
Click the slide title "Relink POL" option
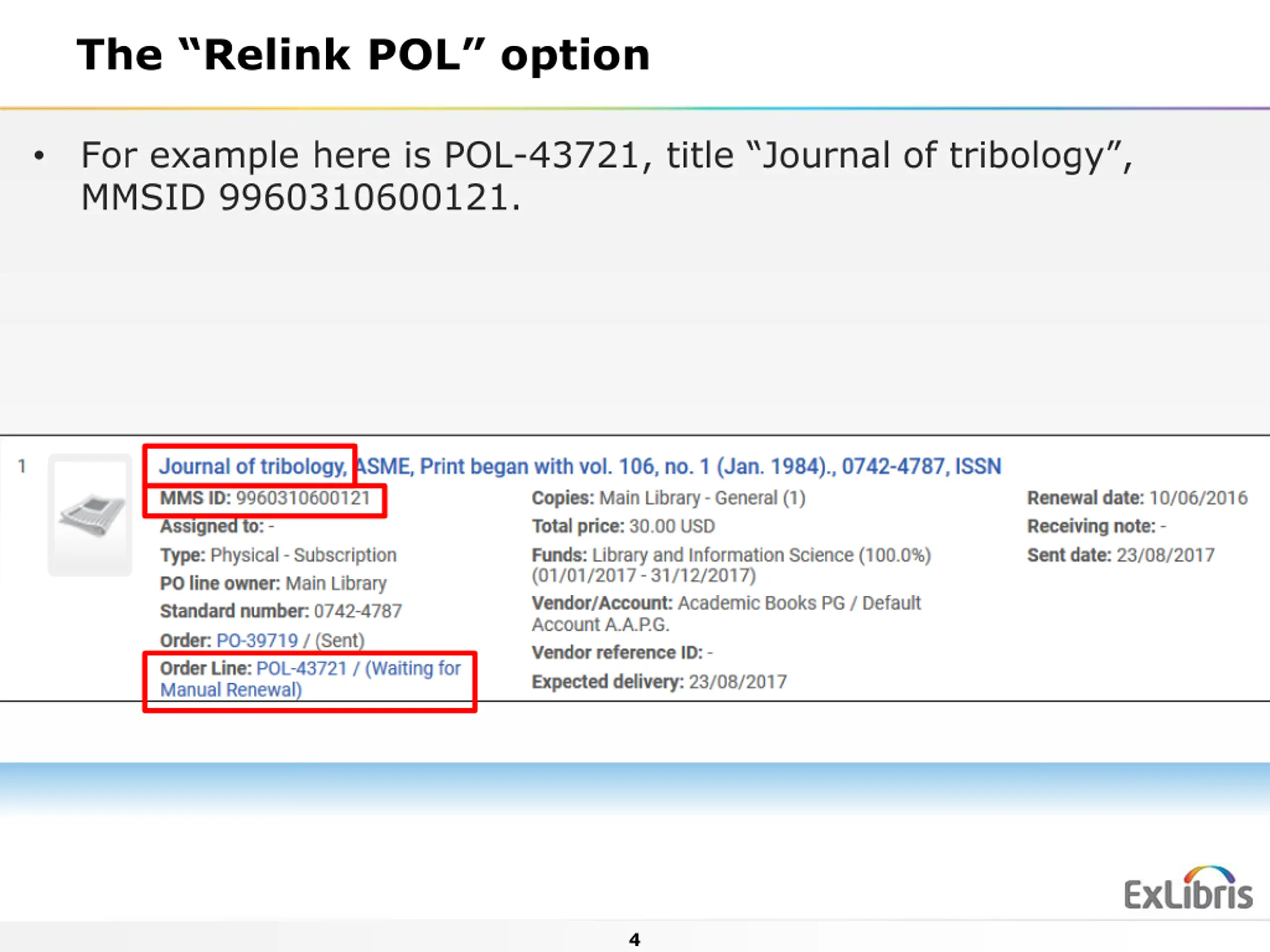pos(364,55)
